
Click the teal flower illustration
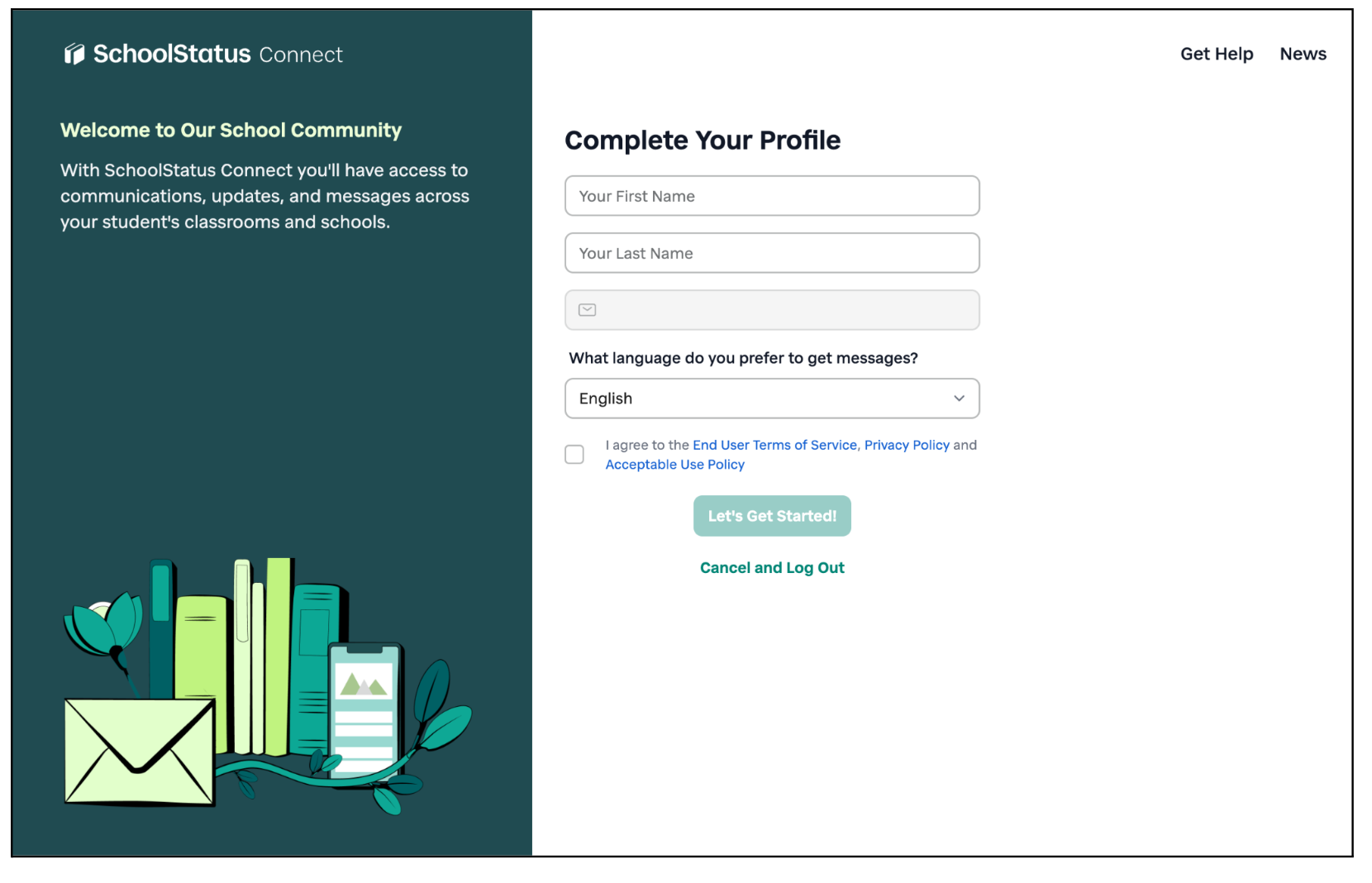click(104, 626)
